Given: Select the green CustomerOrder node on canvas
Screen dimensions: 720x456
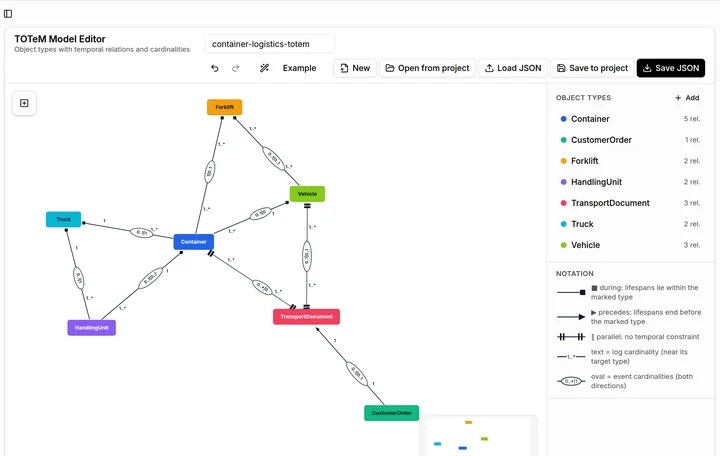Looking at the screenshot, I should [392, 413].
